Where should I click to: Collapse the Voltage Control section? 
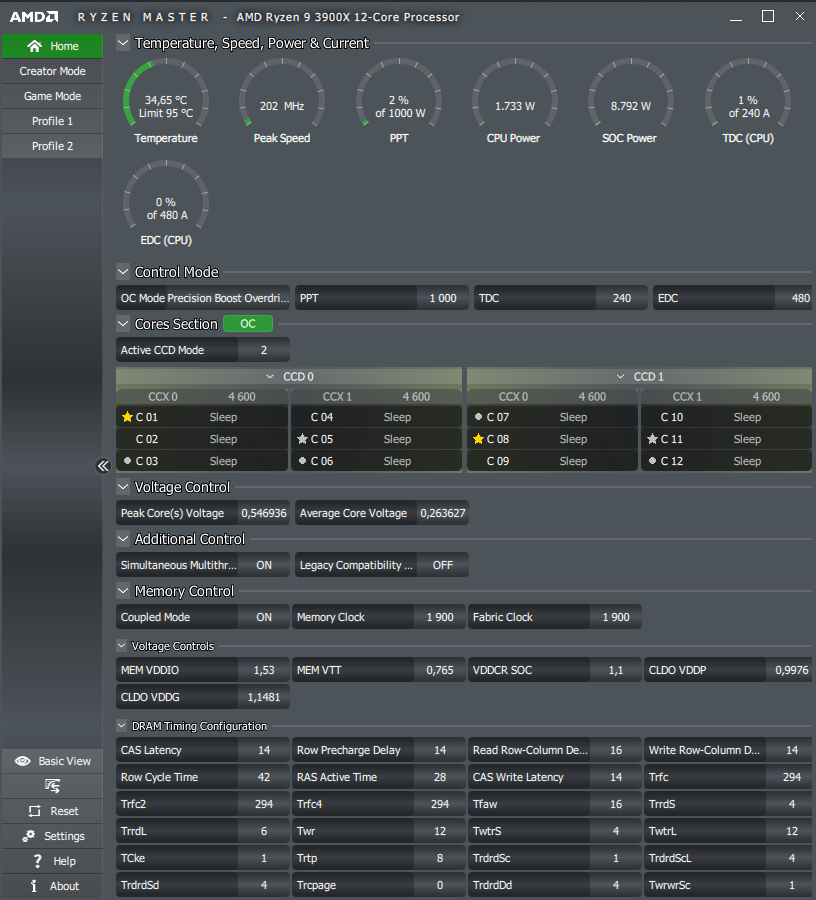[x=123, y=487]
